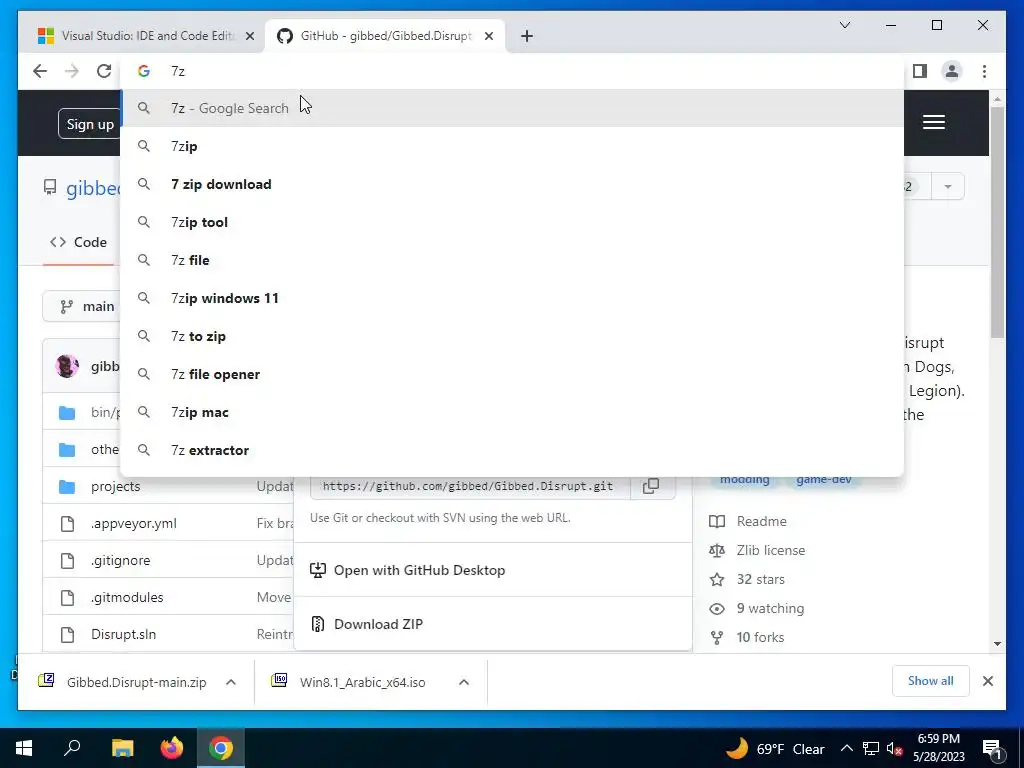The height and width of the screenshot is (768, 1024).
Task: Close the Visual Studio tab
Action: 249,36
